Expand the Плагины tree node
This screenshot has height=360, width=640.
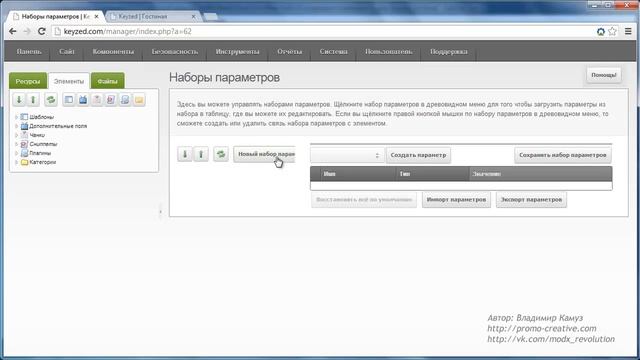coord(16,153)
